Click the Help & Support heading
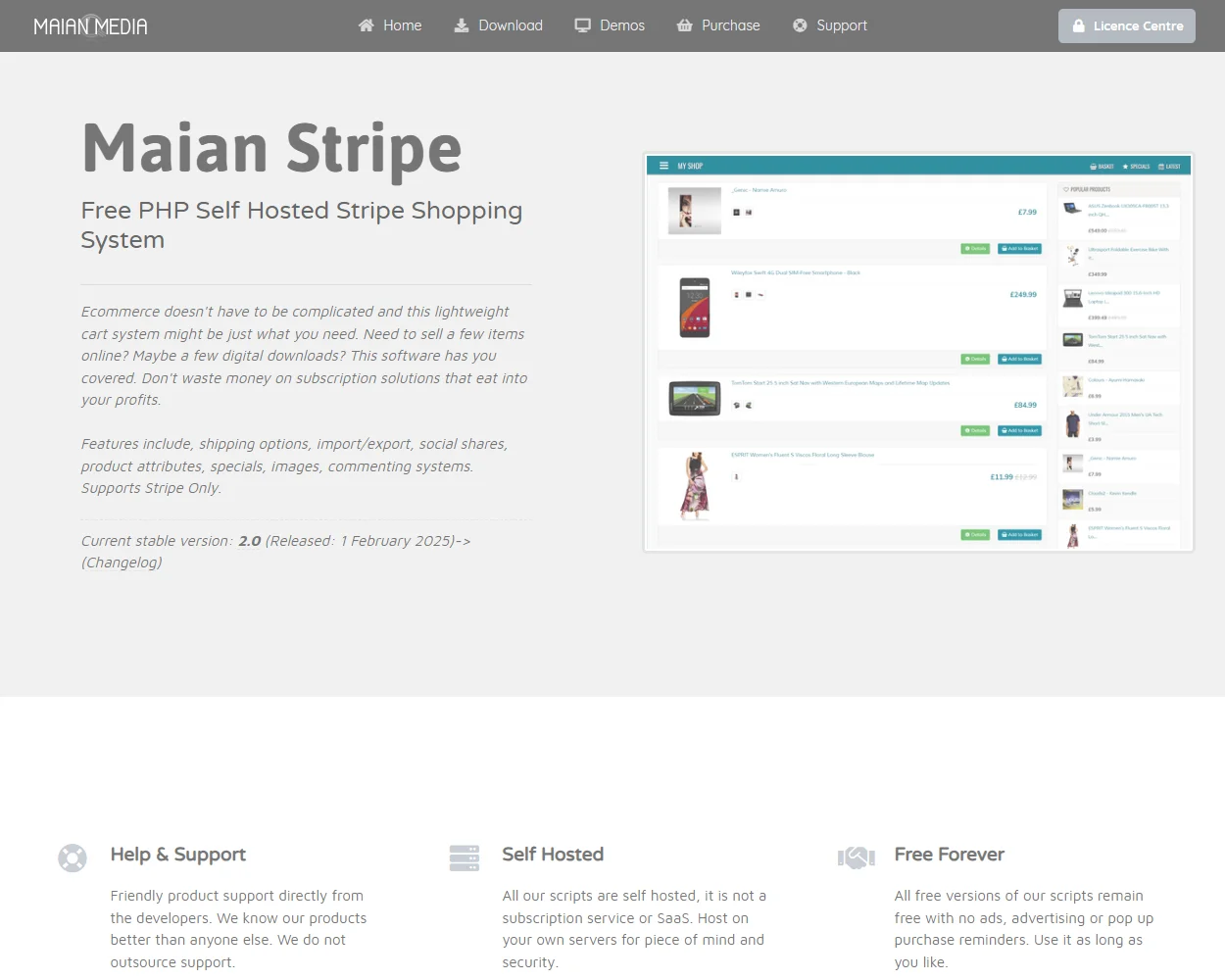Viewport: 1225px width, 980px height. point(178,855)
